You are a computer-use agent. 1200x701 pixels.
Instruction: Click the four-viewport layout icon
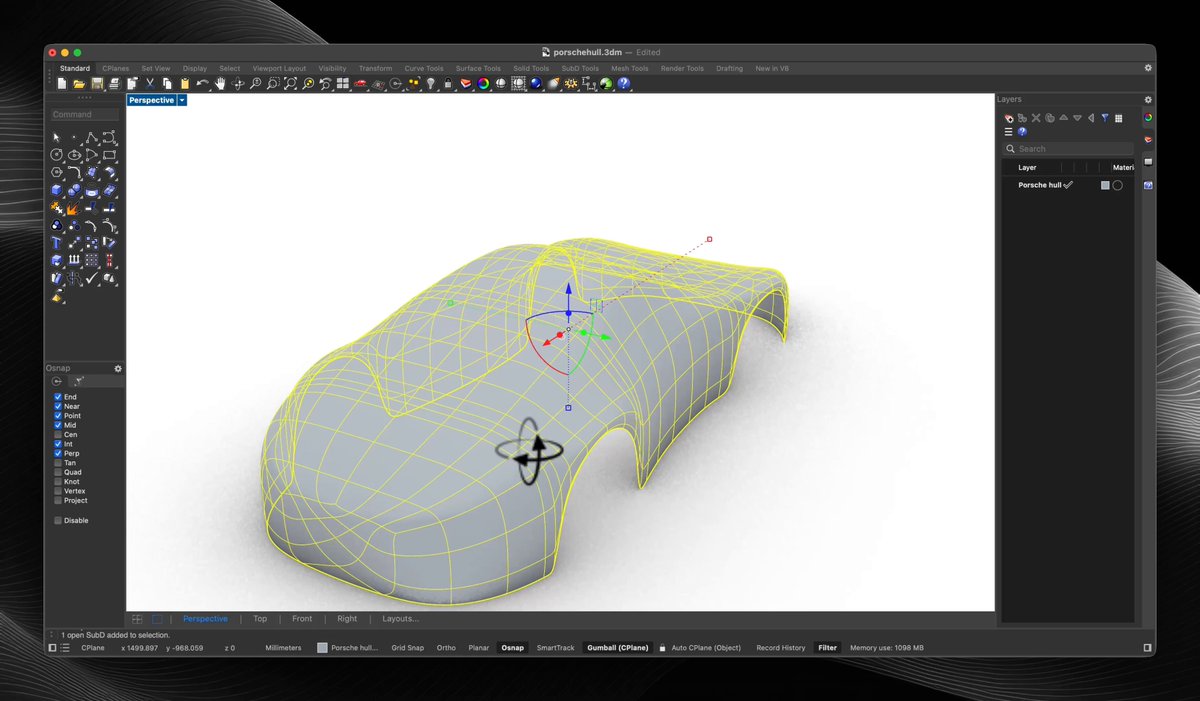tap(343, 84)
